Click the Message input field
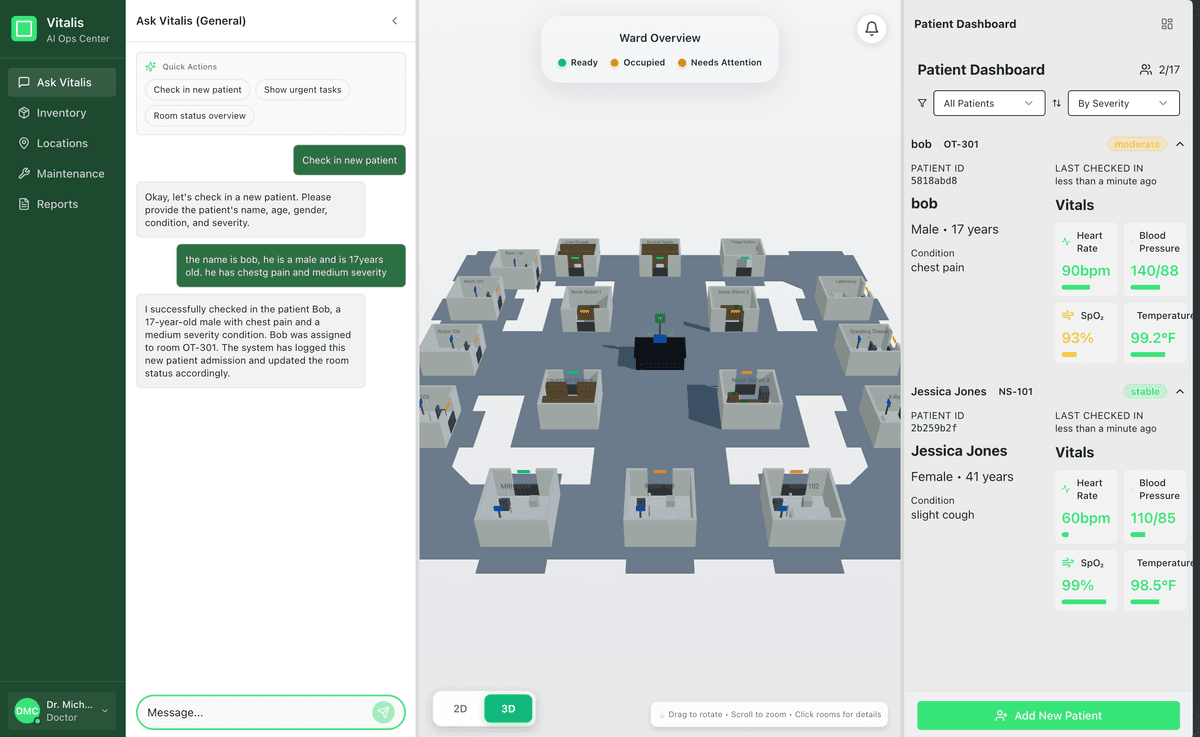This screenshot has width=1200, height=737. 255,712
